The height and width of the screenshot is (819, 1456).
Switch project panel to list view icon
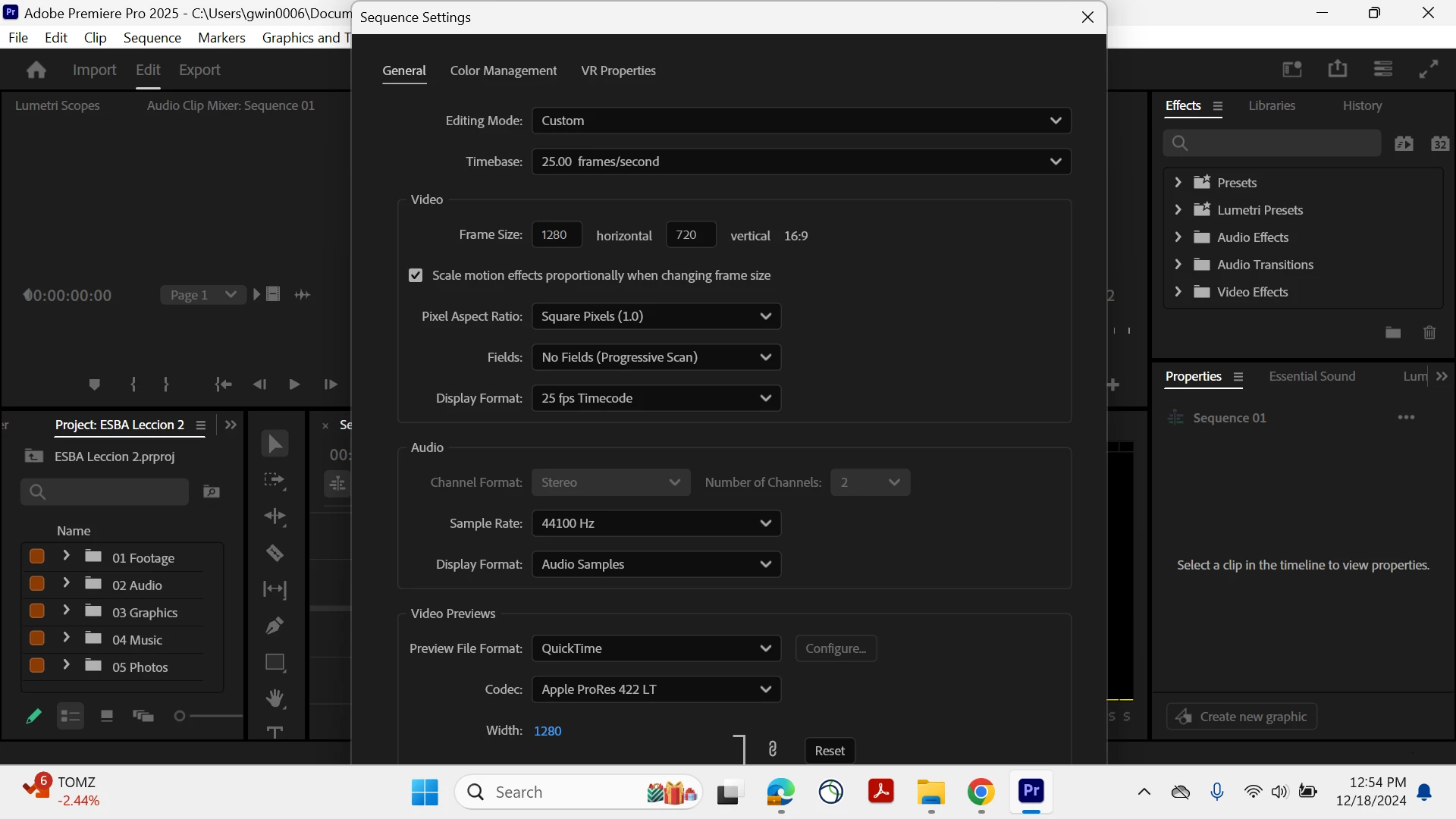click(71, 716)
